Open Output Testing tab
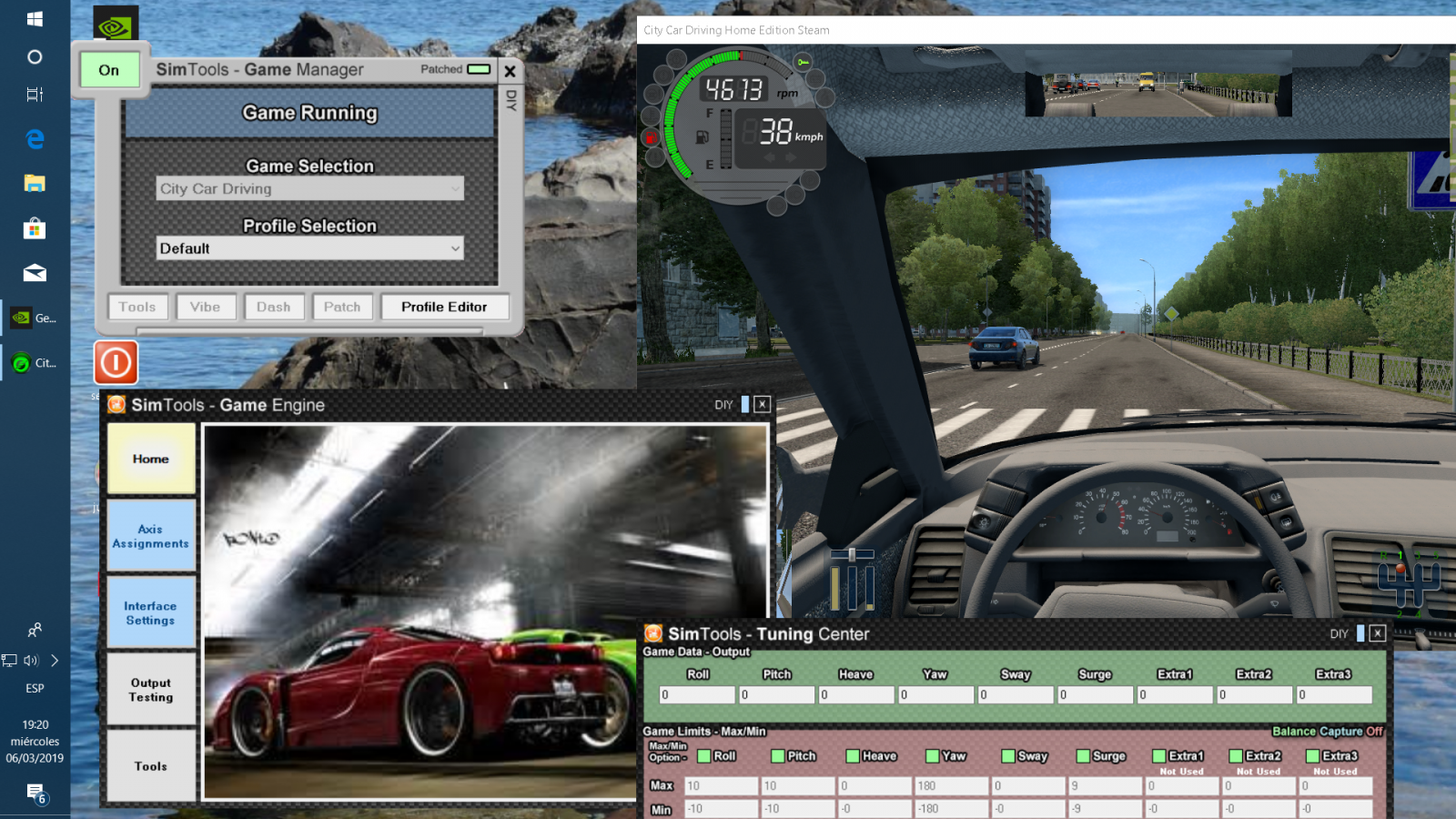Viewport: 1456px width, 819px height. tap(151, 690)
